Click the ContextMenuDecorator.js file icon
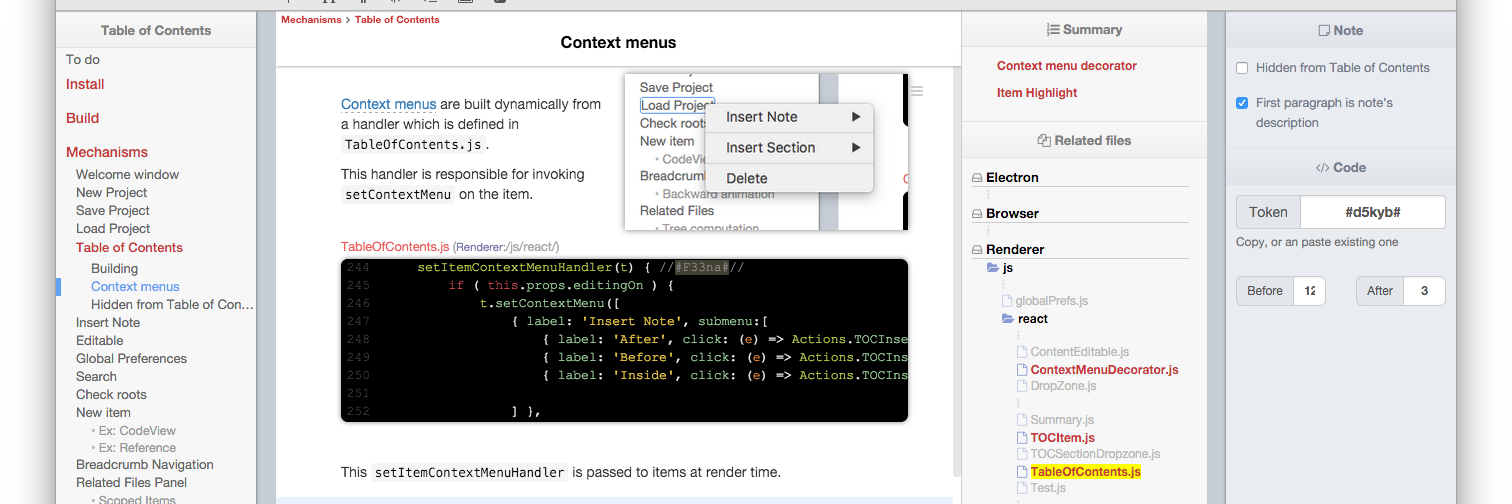Image resolution: width=1512 pixels, height=504 pixels. (1022, 370)
